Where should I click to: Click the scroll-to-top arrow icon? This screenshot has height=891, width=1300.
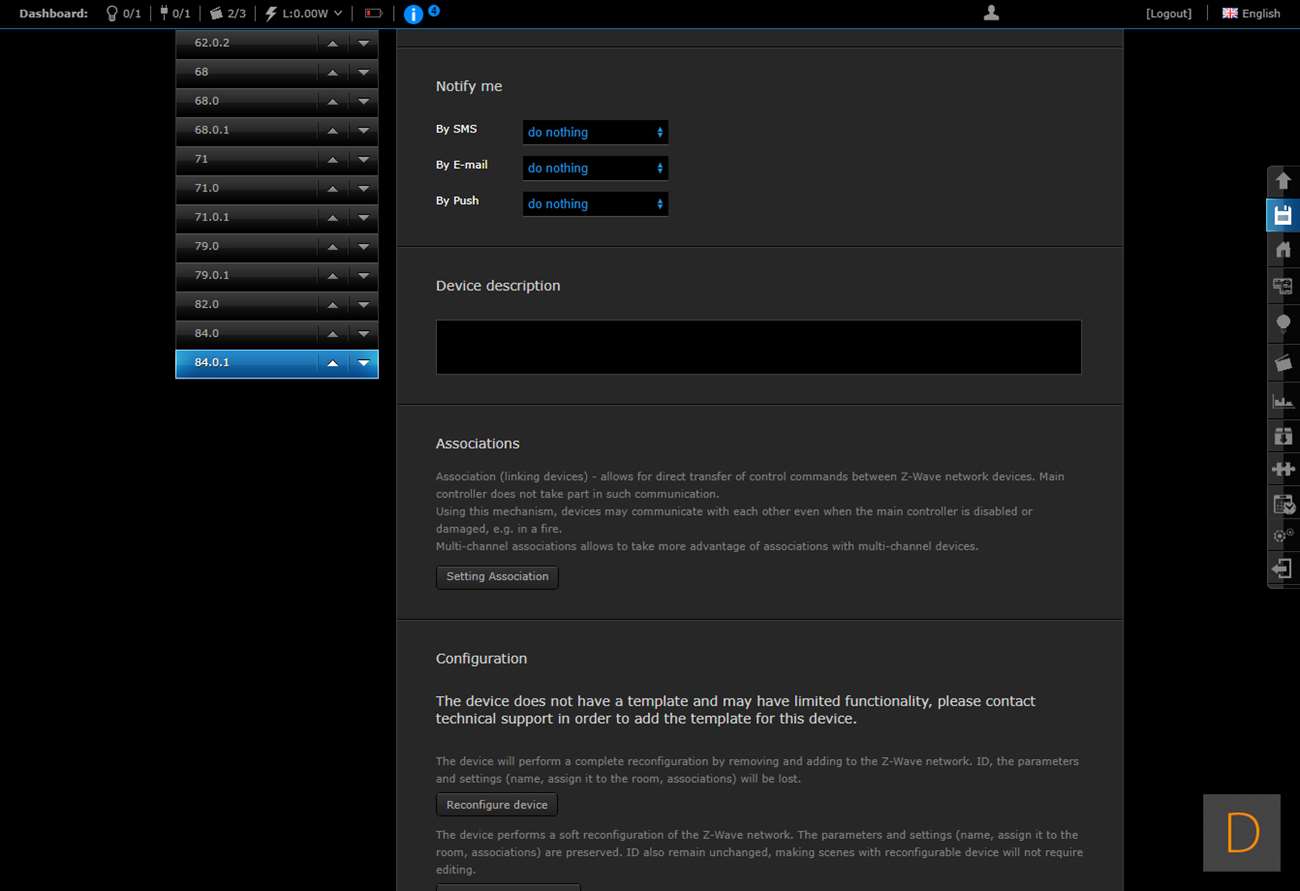(x=1283, y=181)
